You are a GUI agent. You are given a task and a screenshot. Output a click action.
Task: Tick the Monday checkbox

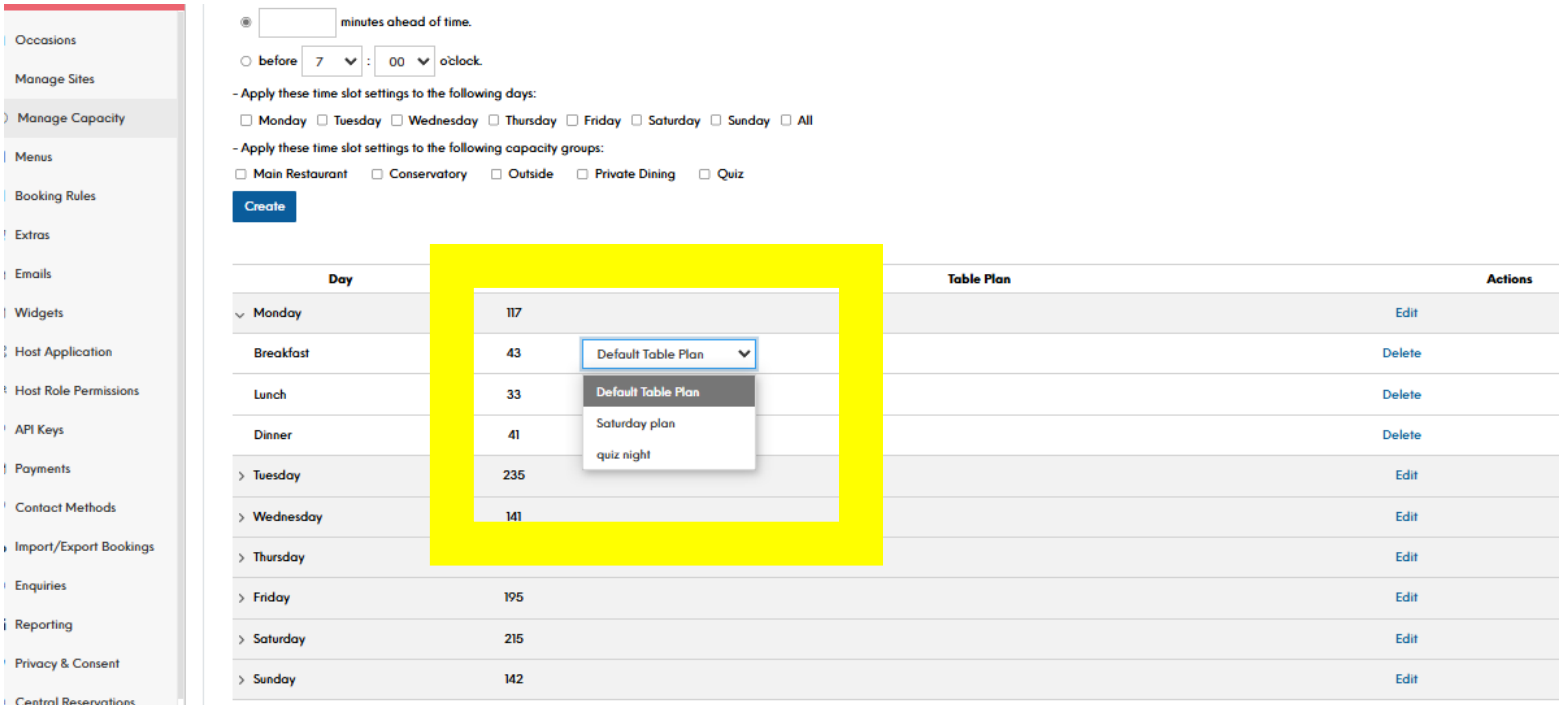(x=246, y=121)
